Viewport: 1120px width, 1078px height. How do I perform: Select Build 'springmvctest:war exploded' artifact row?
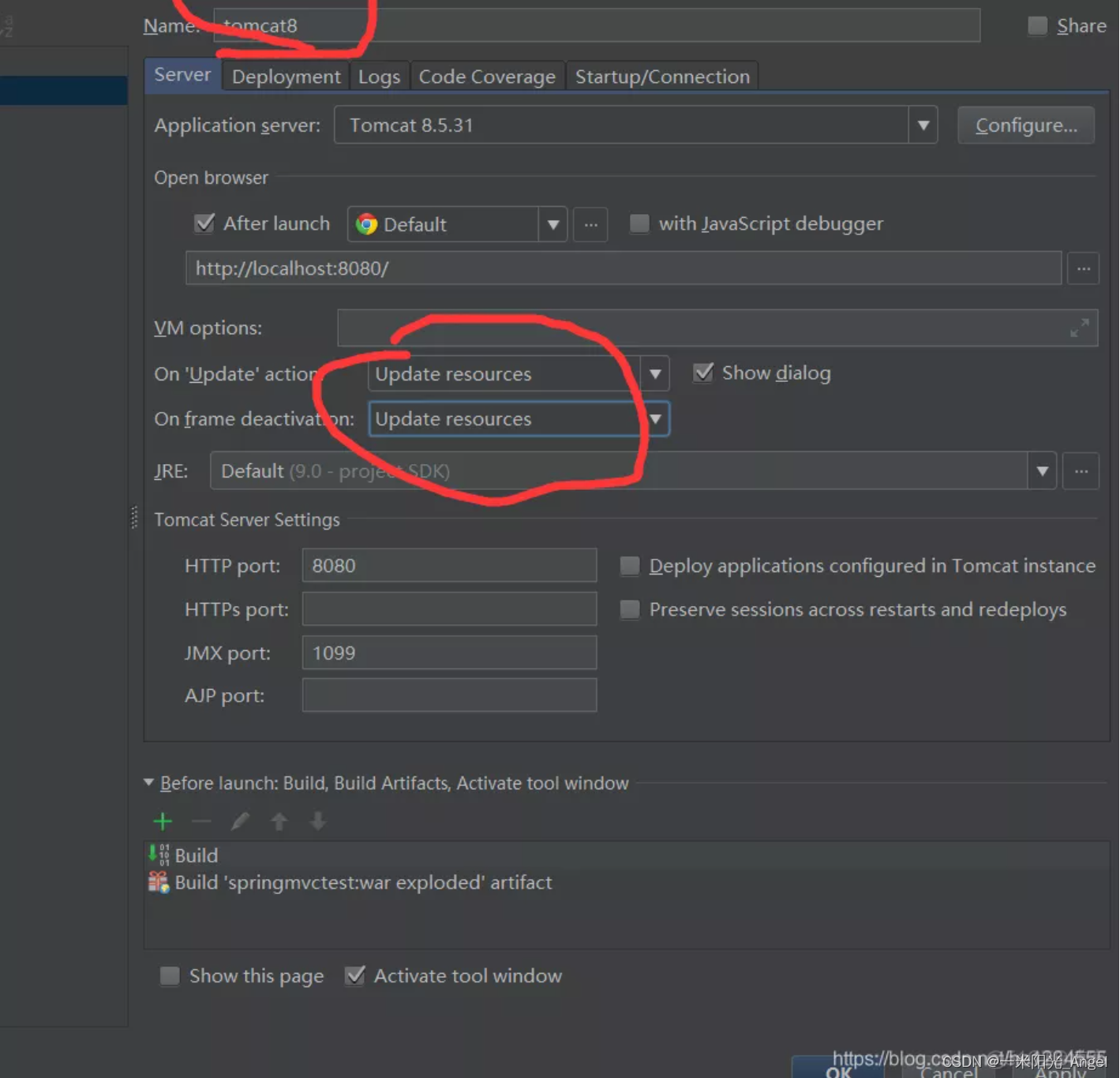click(x=627, y=882)
